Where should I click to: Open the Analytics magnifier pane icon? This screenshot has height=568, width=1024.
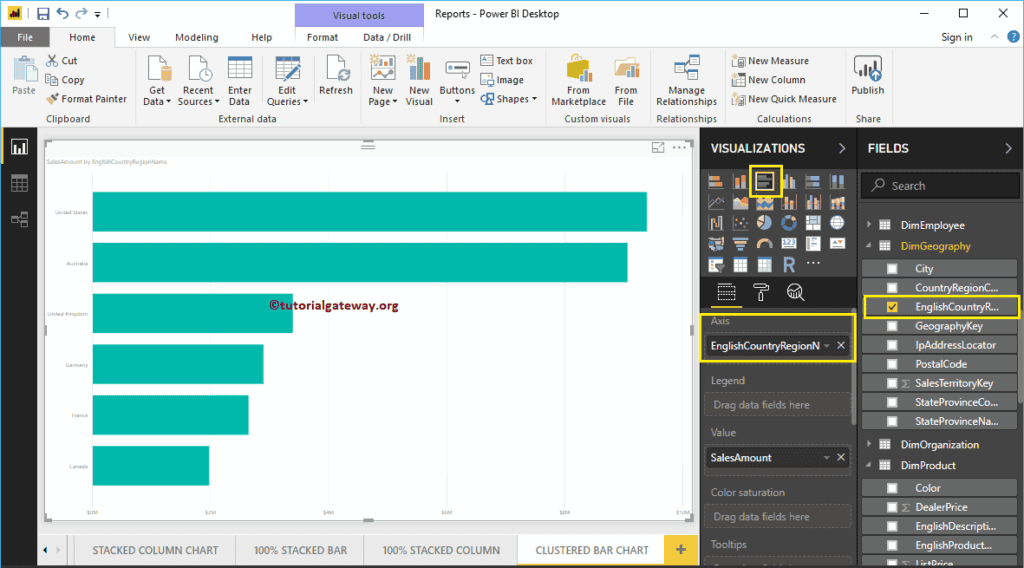[x=796, y=292]
